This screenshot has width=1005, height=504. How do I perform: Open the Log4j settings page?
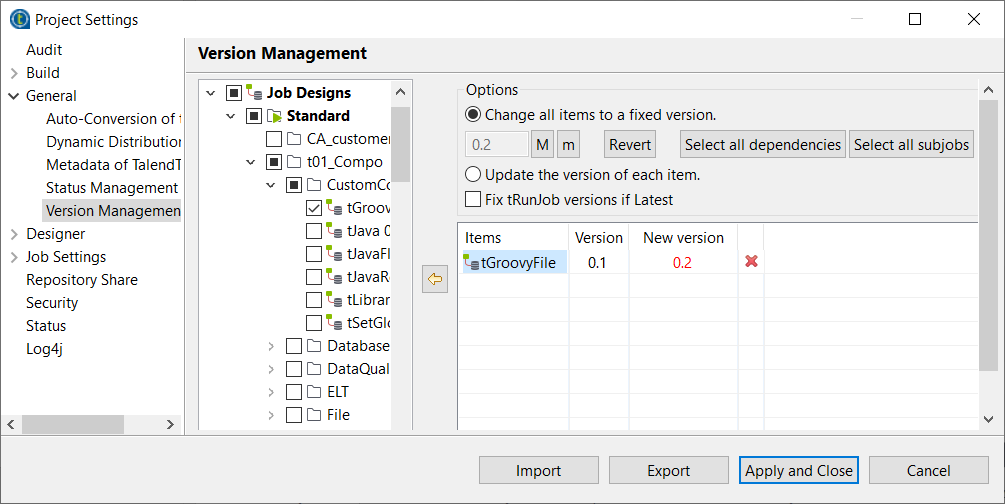coord(45,349)
